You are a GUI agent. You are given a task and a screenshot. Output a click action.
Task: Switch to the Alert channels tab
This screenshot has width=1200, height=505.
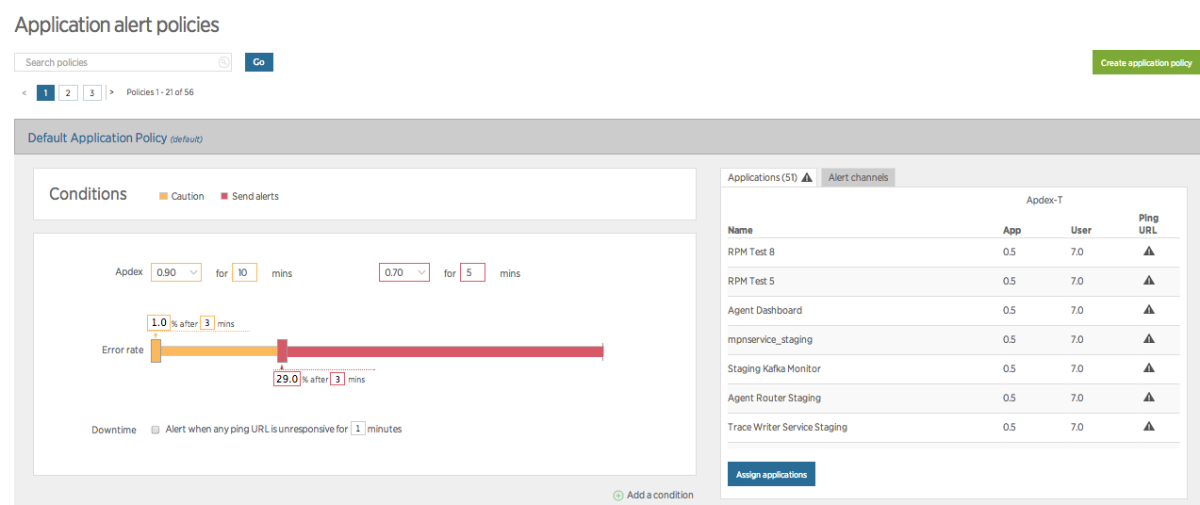pos(859,177)
